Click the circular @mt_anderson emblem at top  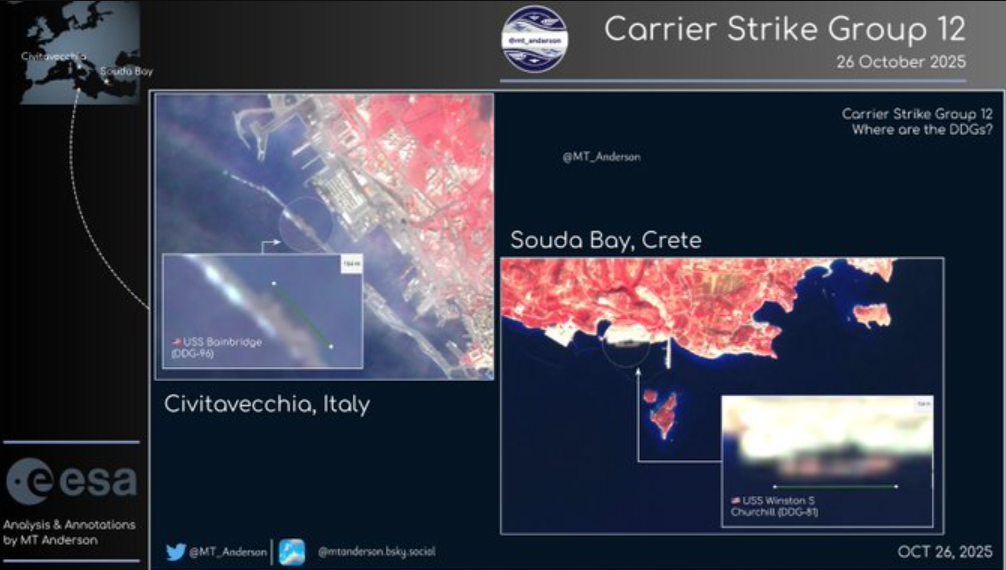tap(534, 40)
